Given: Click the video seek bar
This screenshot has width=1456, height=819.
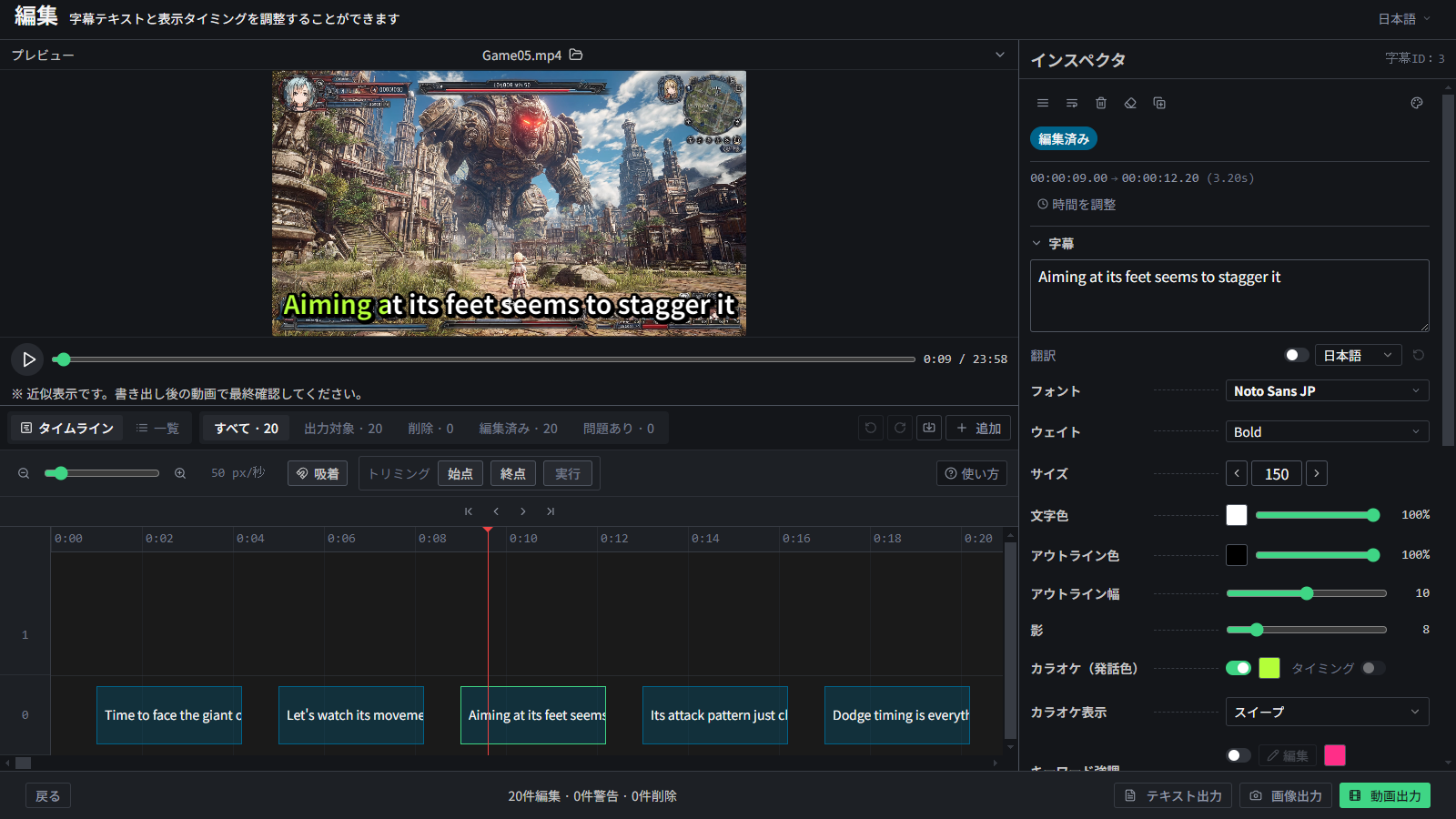Looking at the screenshot, I should pos(484,359).
